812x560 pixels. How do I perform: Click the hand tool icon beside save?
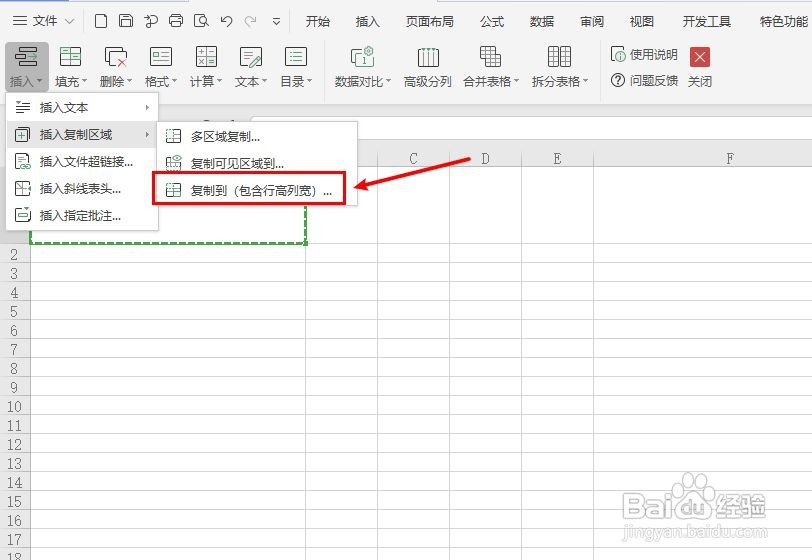point(151,21)
